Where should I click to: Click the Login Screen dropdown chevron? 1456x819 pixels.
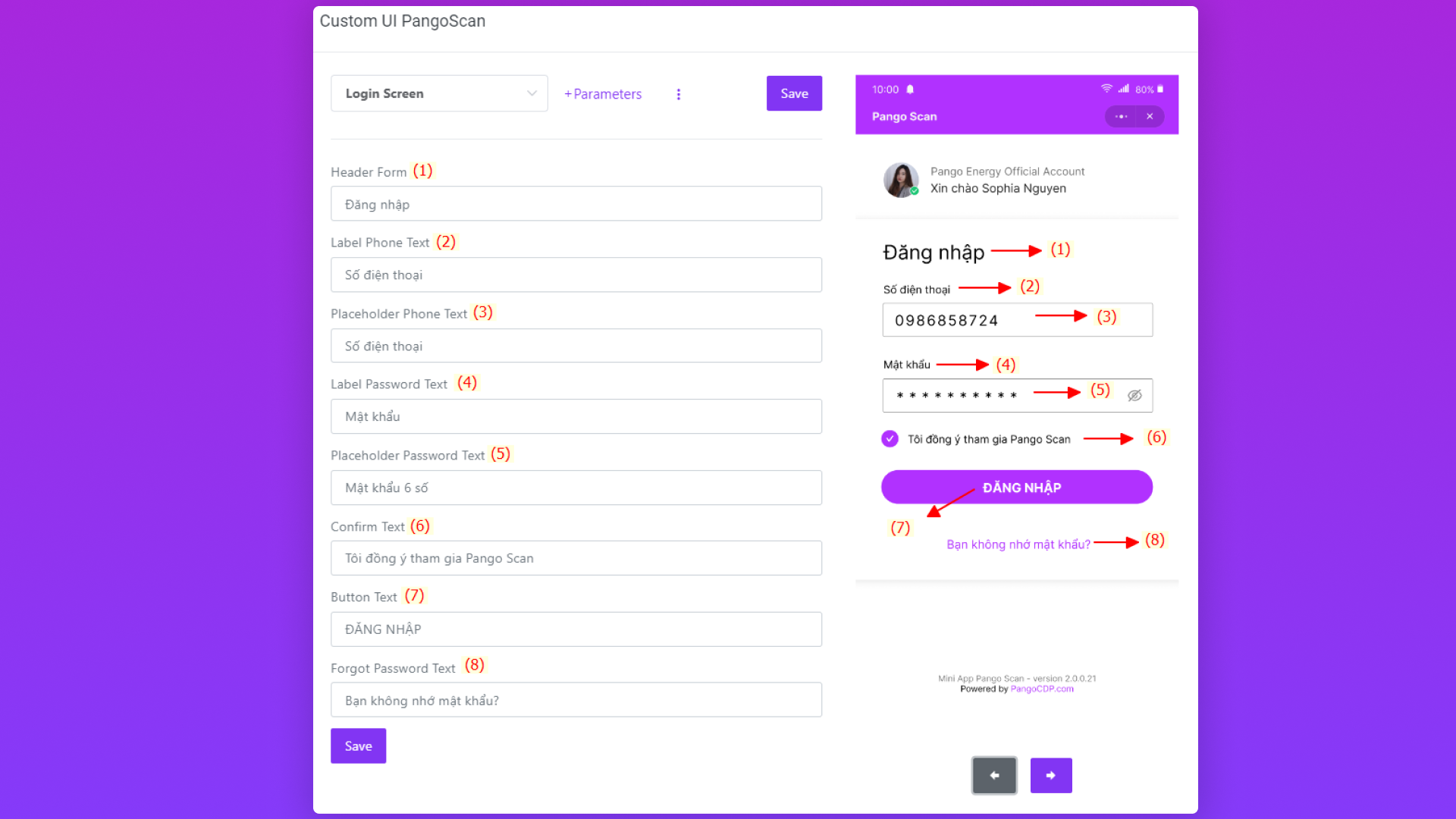532,93
